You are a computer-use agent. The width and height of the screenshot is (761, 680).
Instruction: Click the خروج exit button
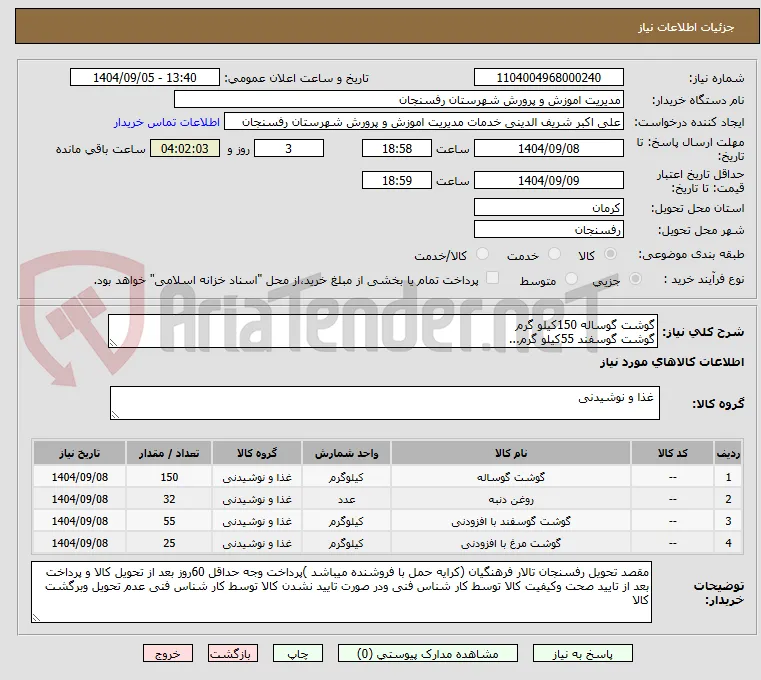point(167,653)
